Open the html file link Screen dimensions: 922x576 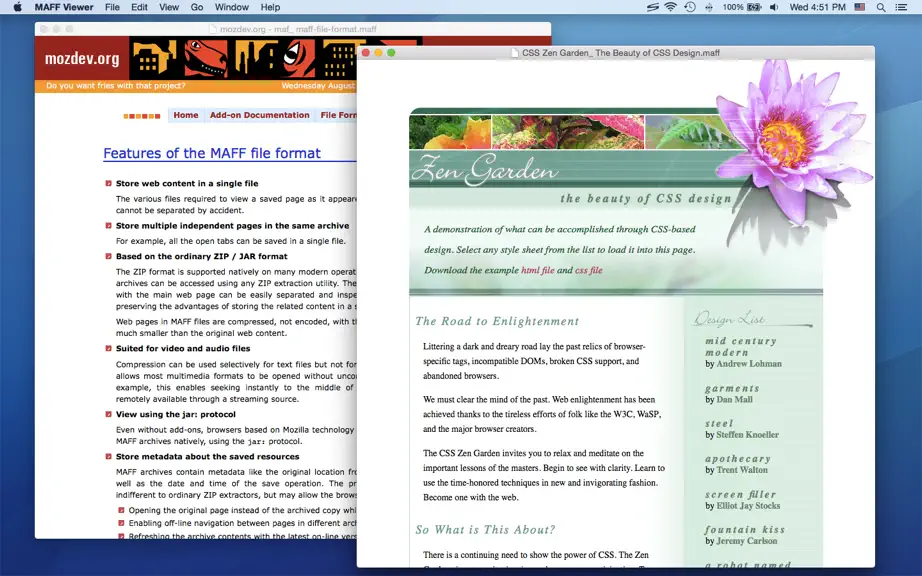(537, 270)
